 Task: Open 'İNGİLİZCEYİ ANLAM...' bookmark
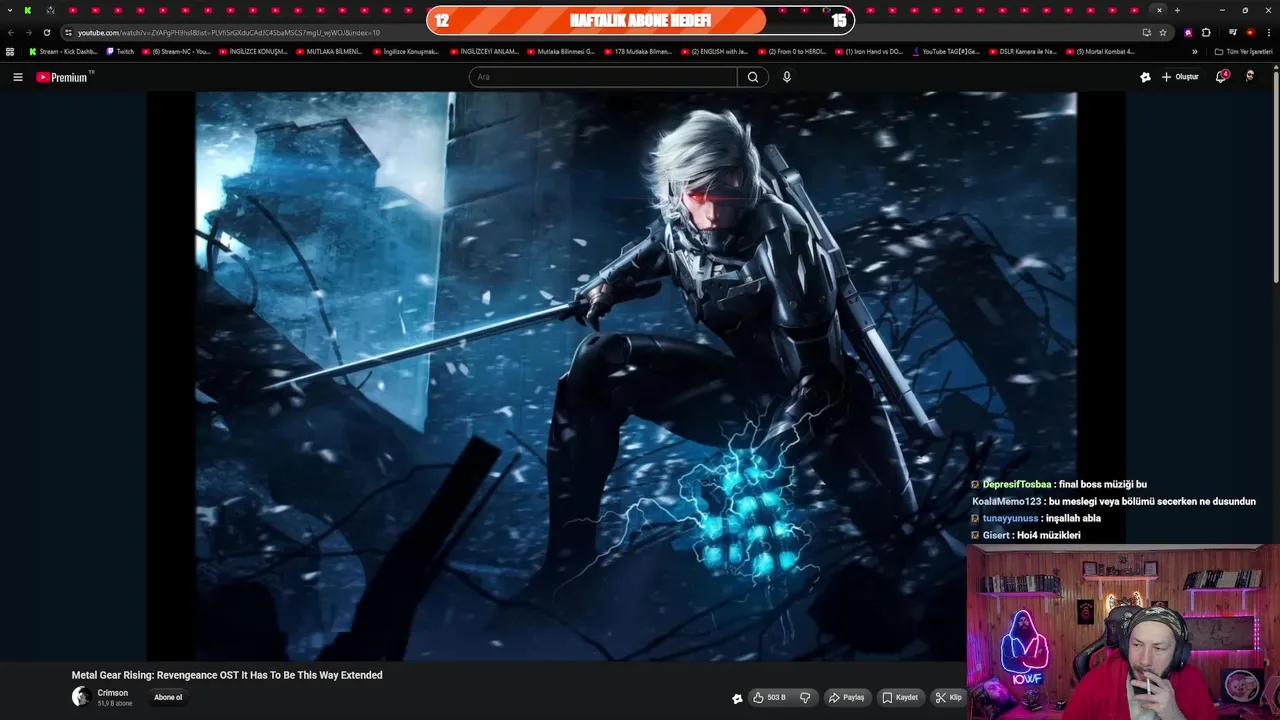coord(484,51)
